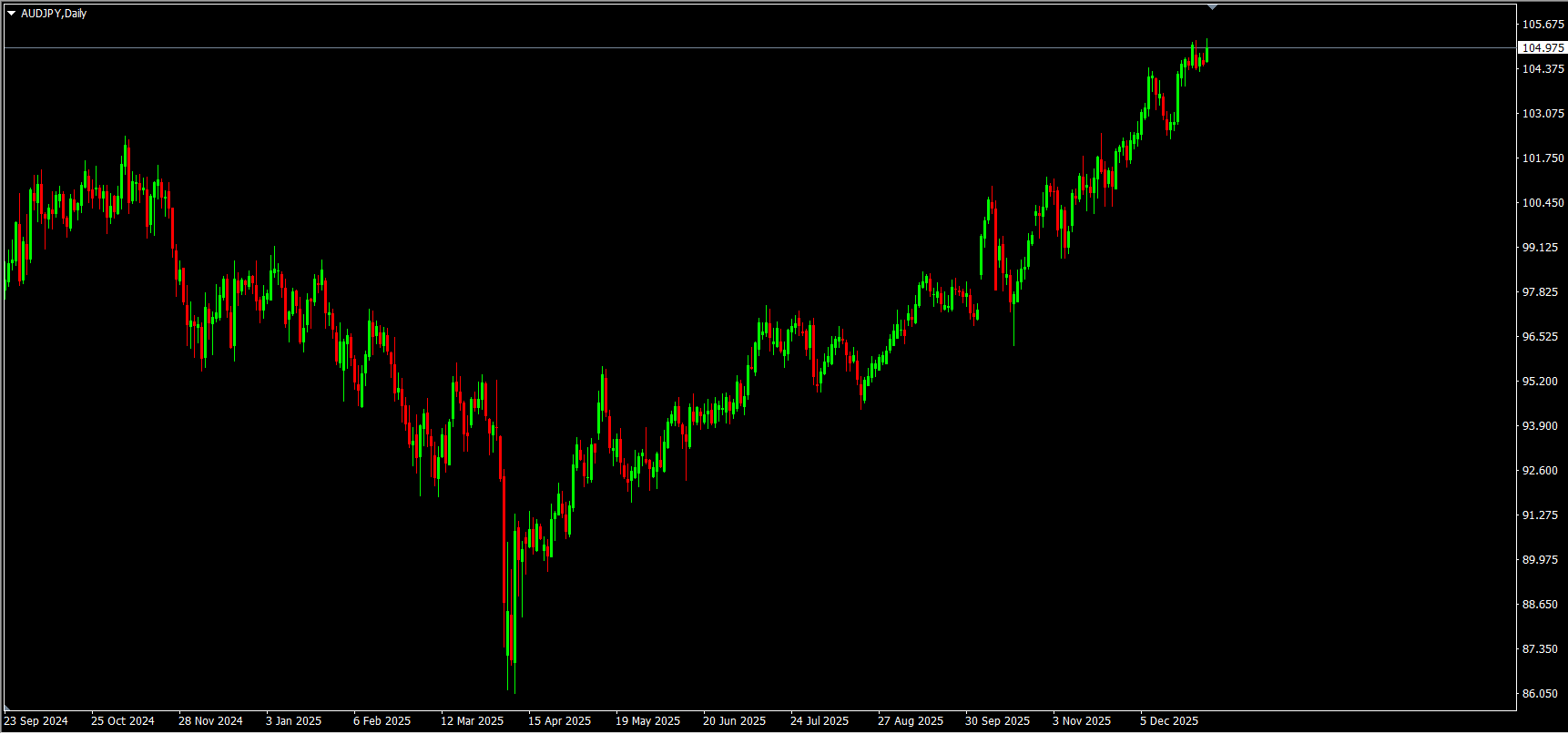
Task: Click the AUDJPY,Daily chart title text
Action: [54, 14]
